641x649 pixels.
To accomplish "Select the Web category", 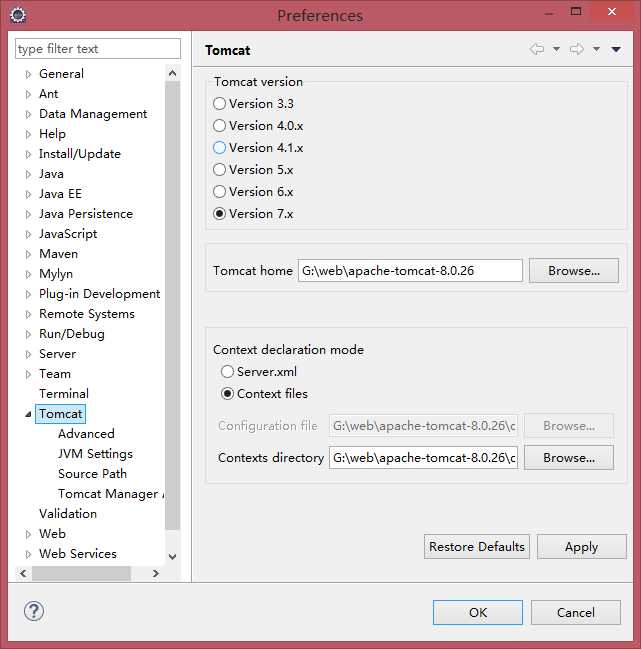I will 52,534.
